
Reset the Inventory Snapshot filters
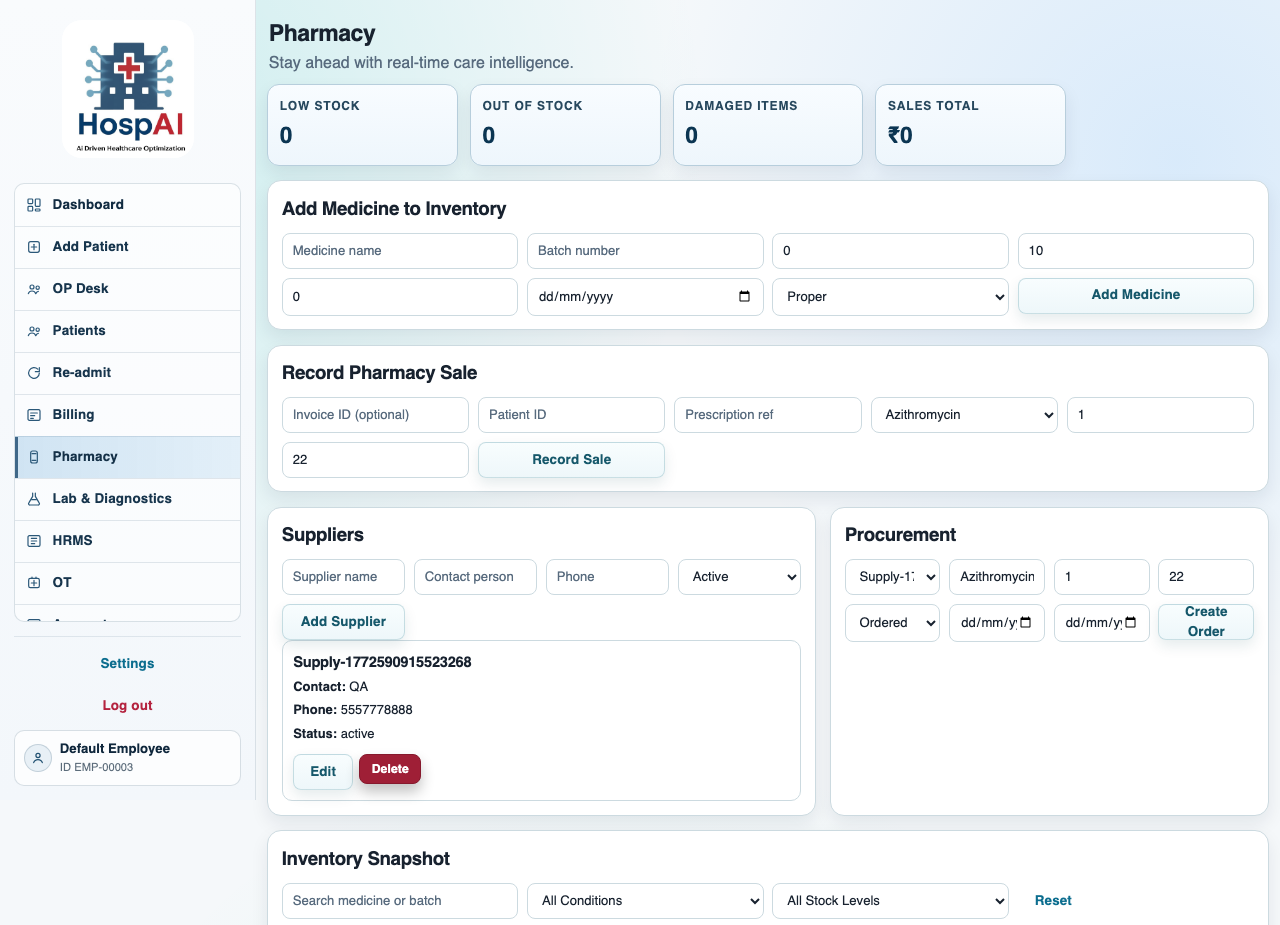coord(1053,900)
